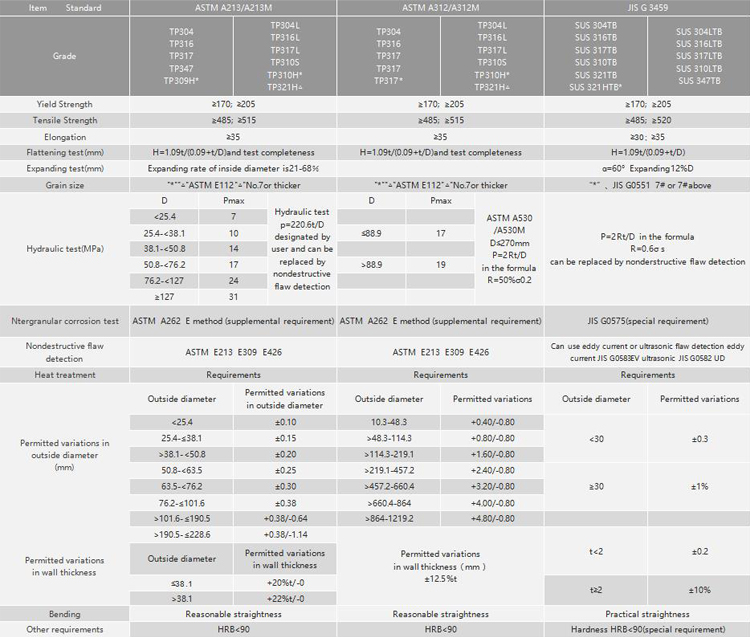Click the eddy current or ultrasonic flaw detection cell

coord(647,352)
